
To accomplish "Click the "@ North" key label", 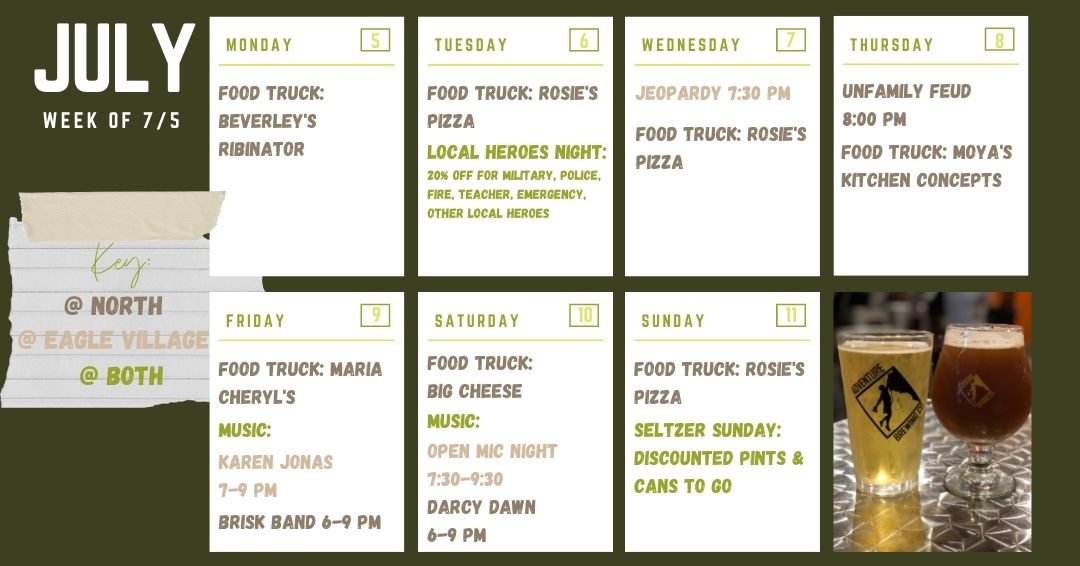I will click(112, 306).
